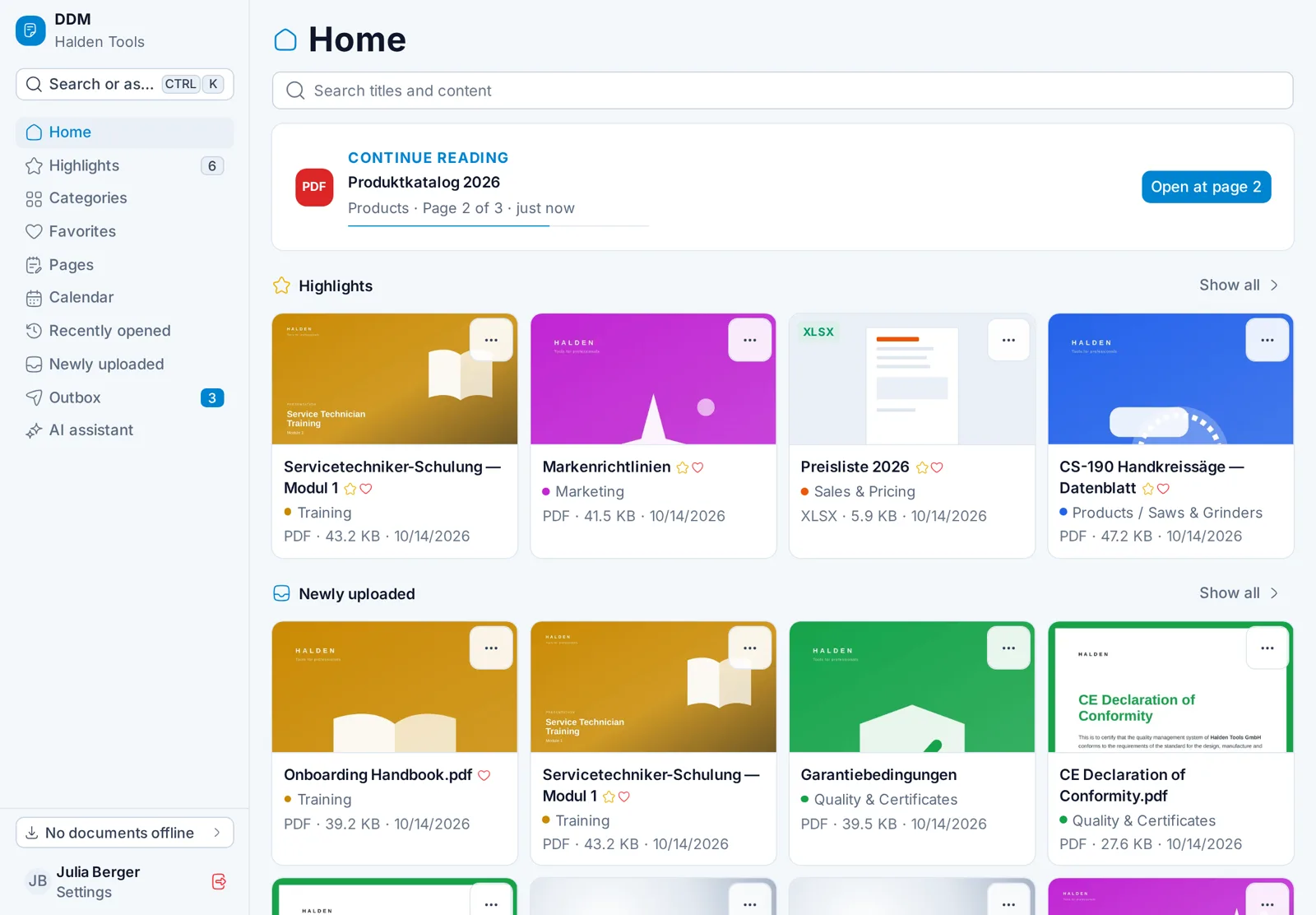This screenshot has width=1316, height=915.
Task: Open AI assistant via its sparkle icon
Action: (34, 430)
